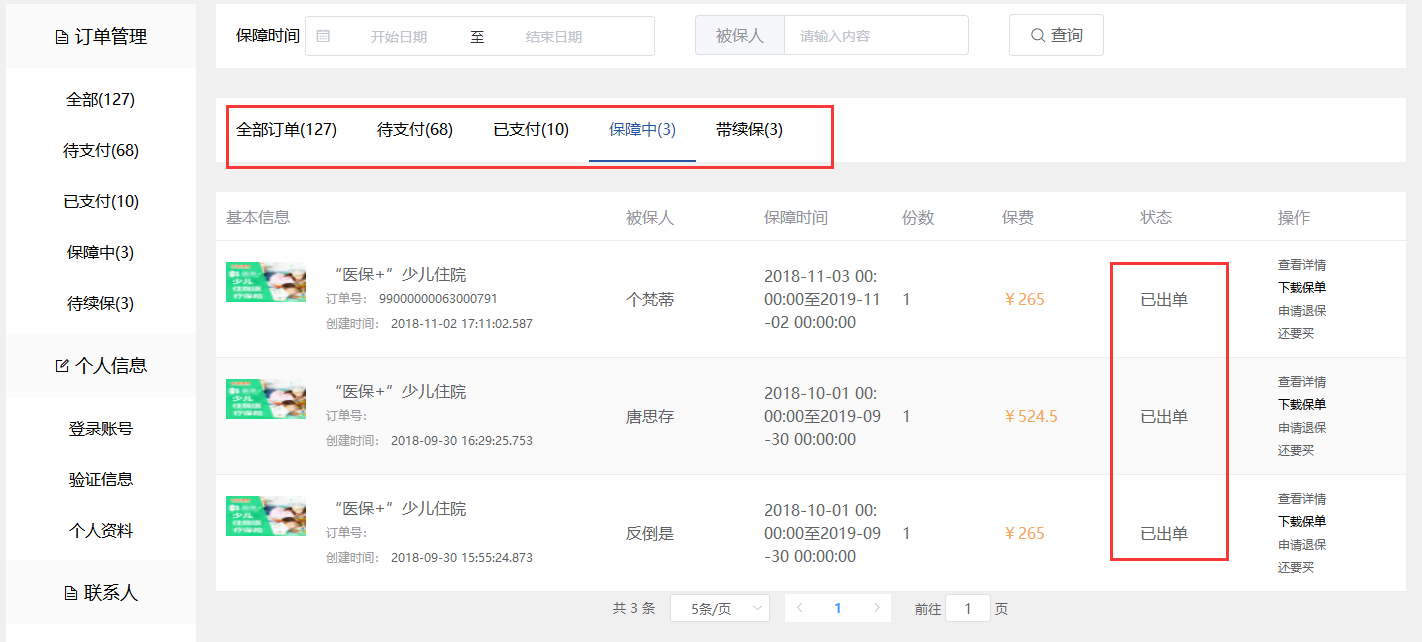Click the 查询 search button
This screenshot has height=642, width=1422.
(1056, 35)
